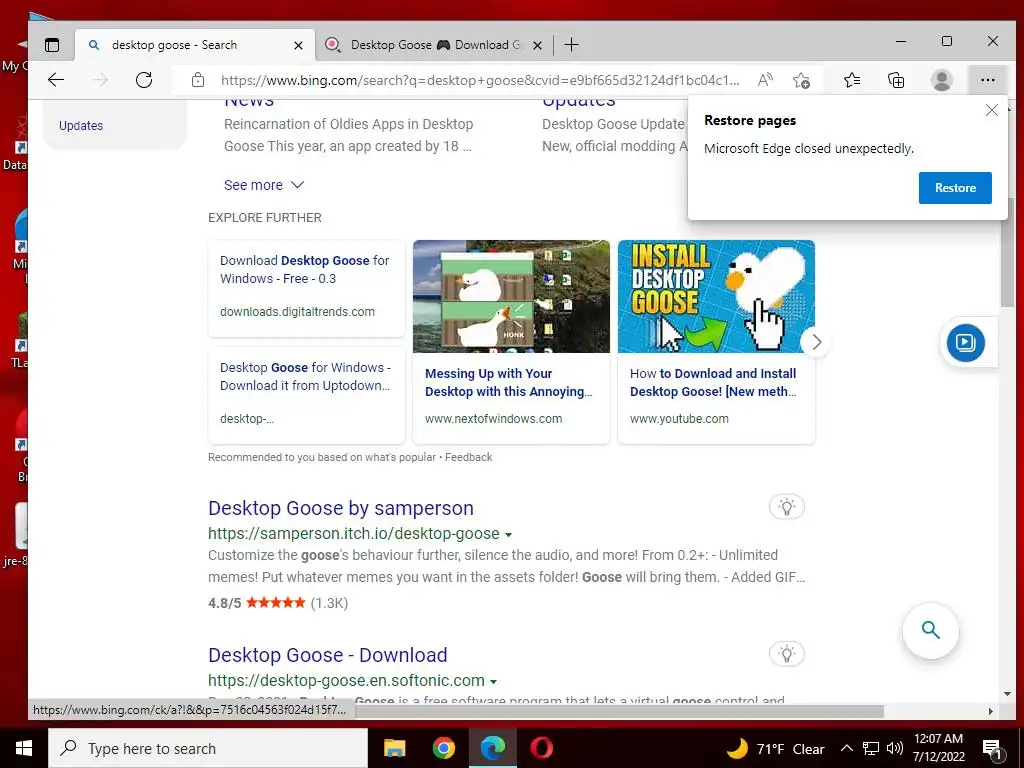1024x768 pixels.
Task: View site information via the padlock icon
Action: (198, 80)
